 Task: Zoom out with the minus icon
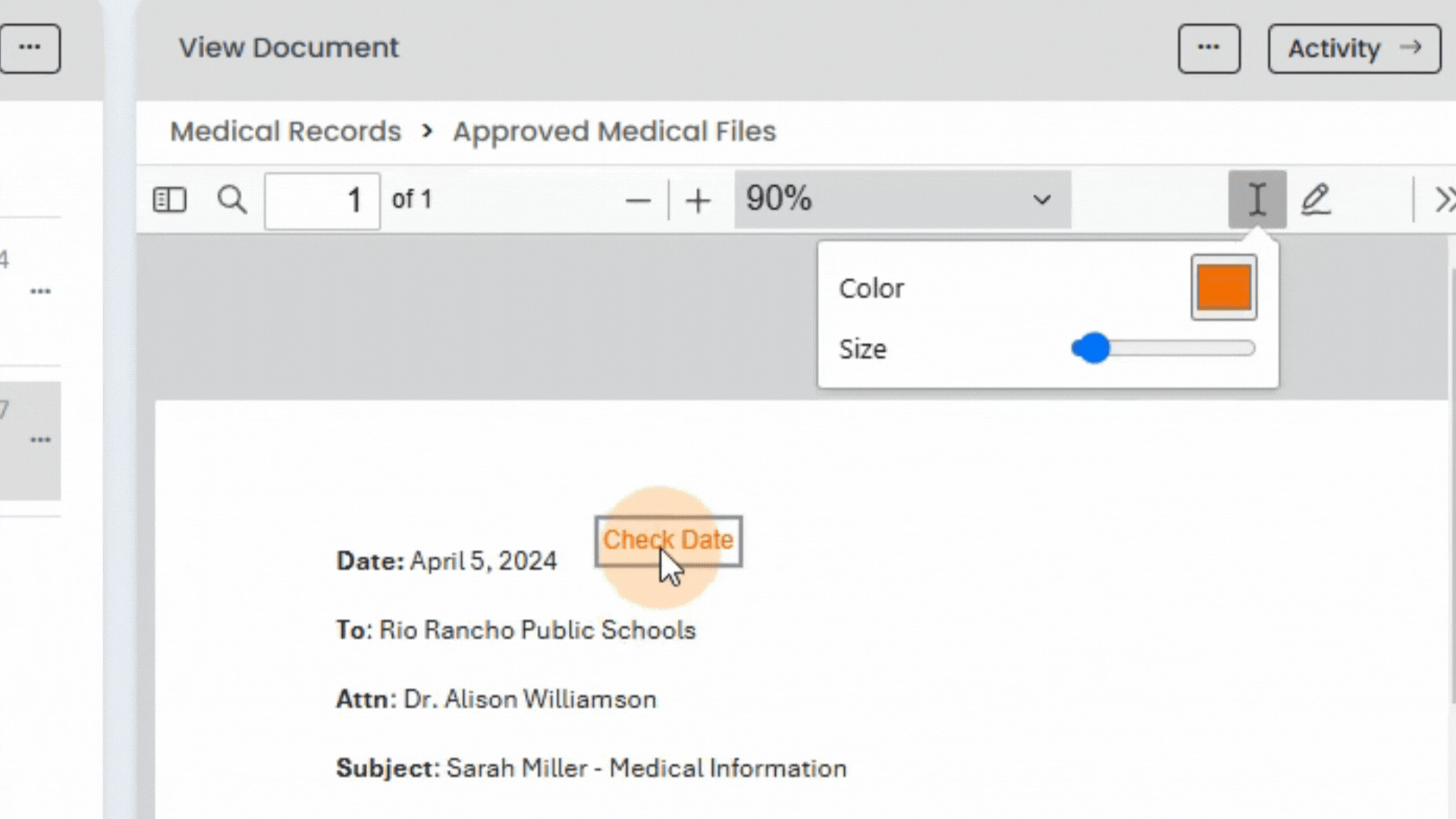tap(638, 199)
